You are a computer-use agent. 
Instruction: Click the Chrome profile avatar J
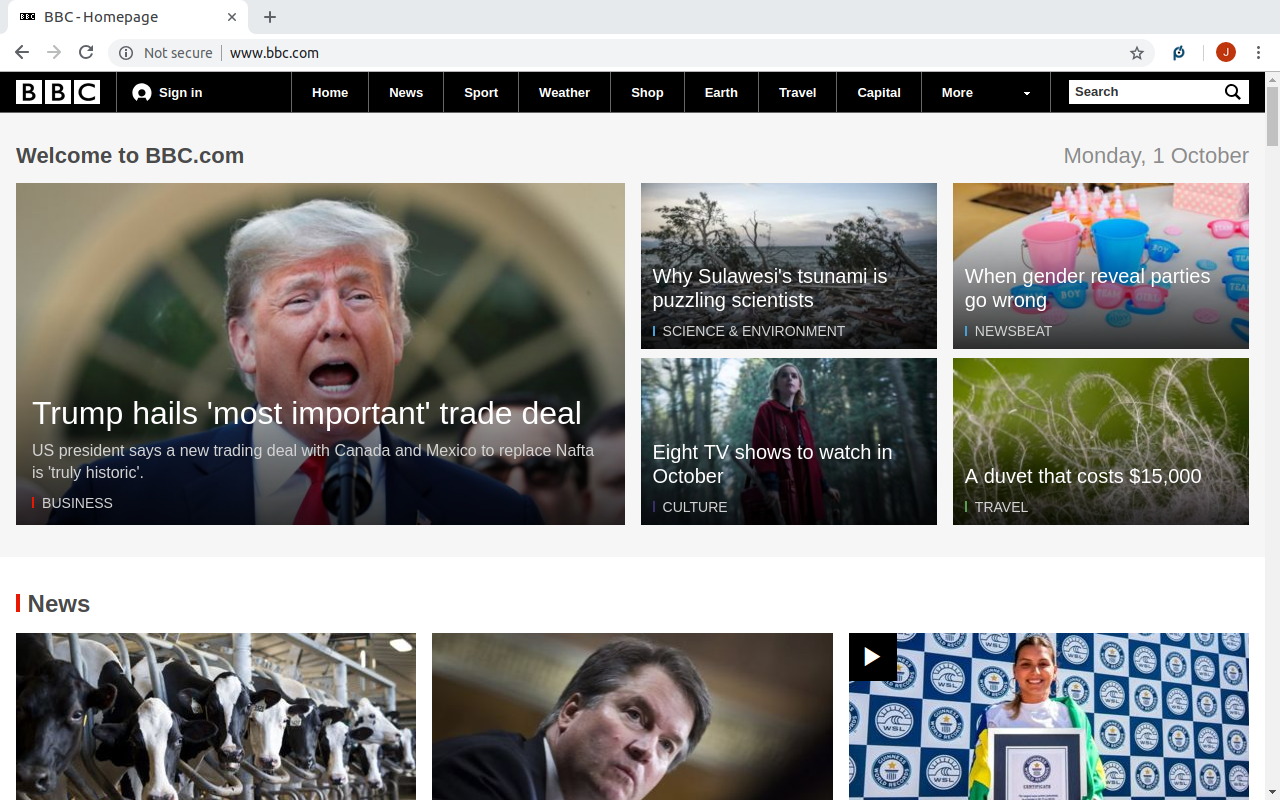tap(1226, 52)
